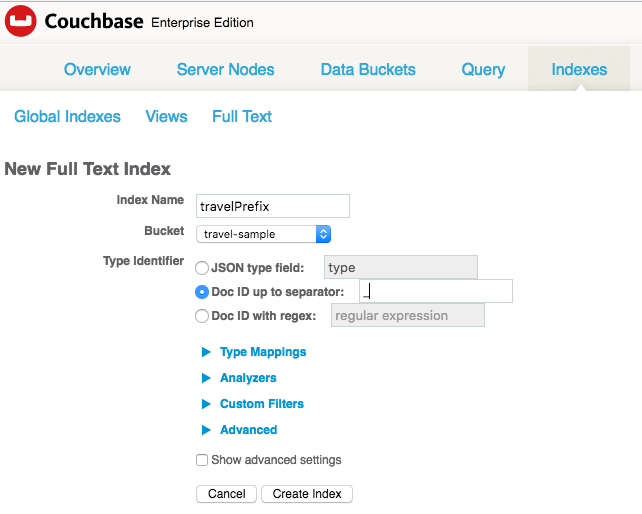The image size is (642, 514).
Task: Expand the Advanced section
Action: point(240,430)
